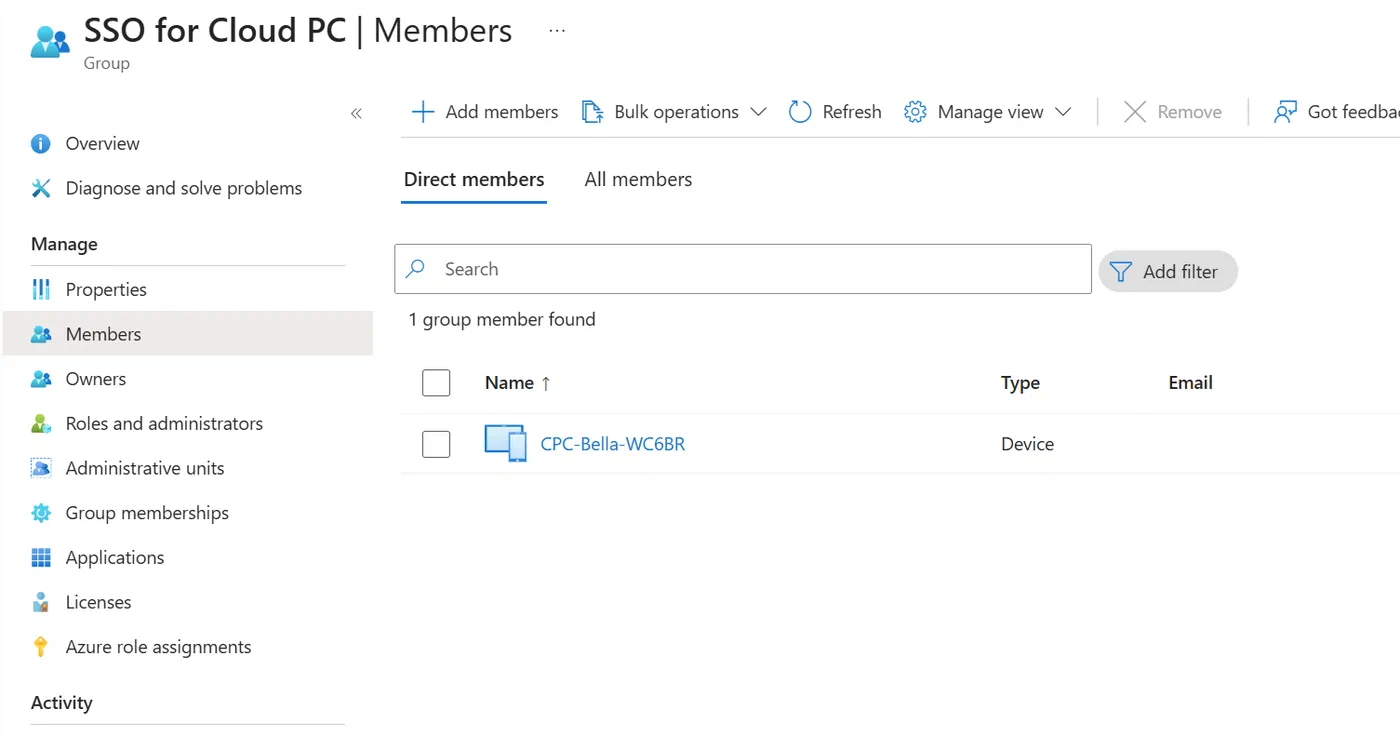Click the Device type cell
This screenshot has height=736, width=1400.
tap(1027, 444)
